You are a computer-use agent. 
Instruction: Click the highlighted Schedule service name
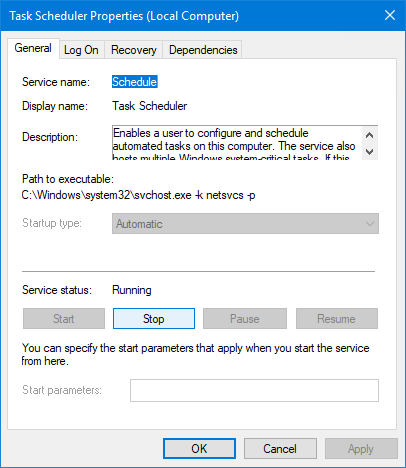[135, 82]
